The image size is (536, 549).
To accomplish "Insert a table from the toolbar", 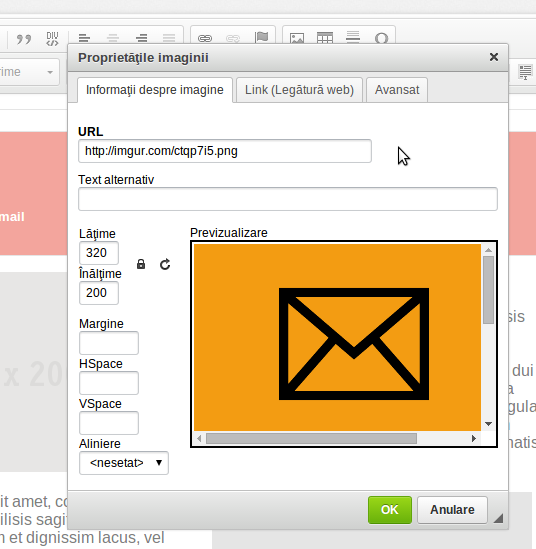I will pos(325,38).
